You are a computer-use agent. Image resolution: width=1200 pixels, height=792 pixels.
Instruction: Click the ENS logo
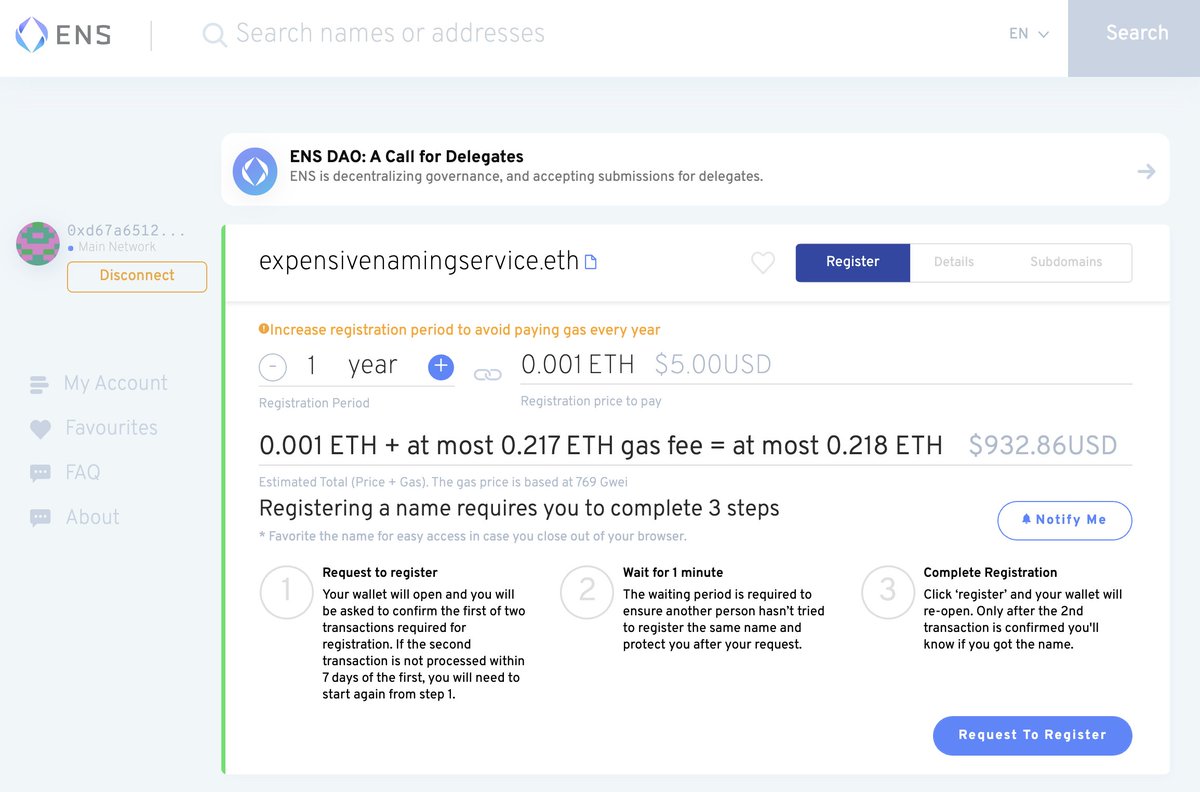pyautogui.click(x=63, y=35)
